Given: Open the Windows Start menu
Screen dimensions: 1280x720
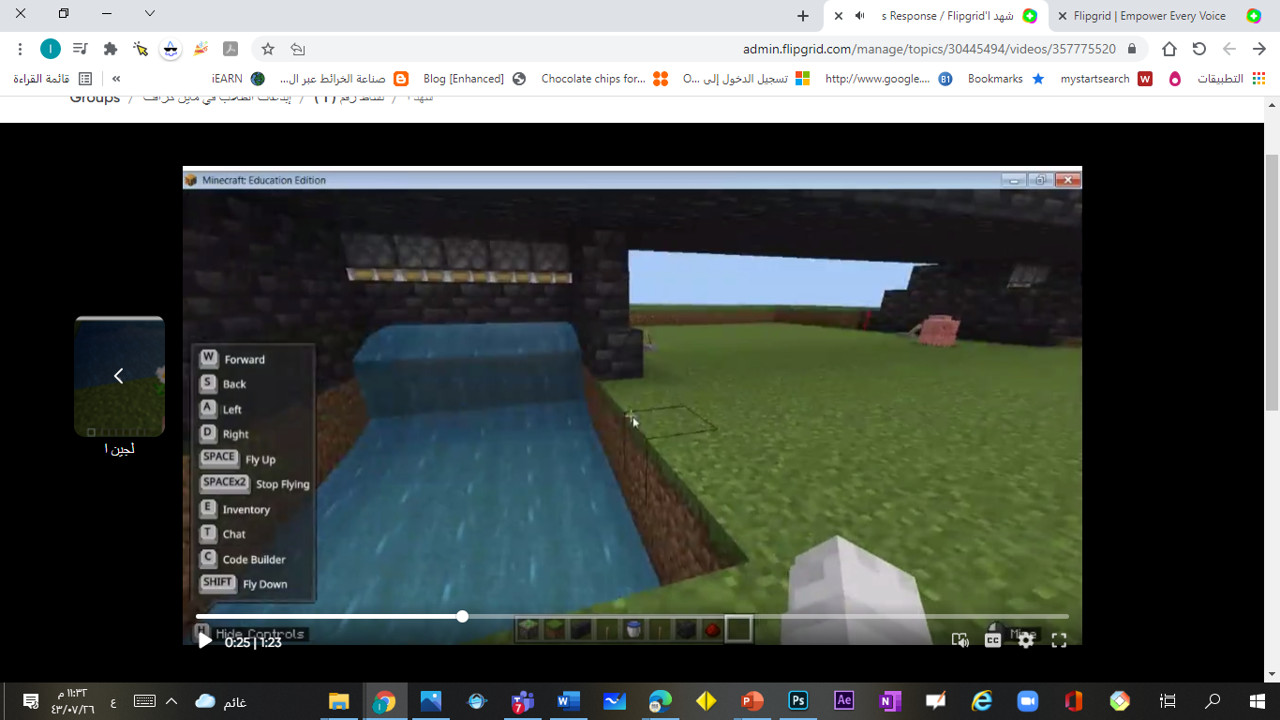Looking at the screenshot, I should (1257, 701).
